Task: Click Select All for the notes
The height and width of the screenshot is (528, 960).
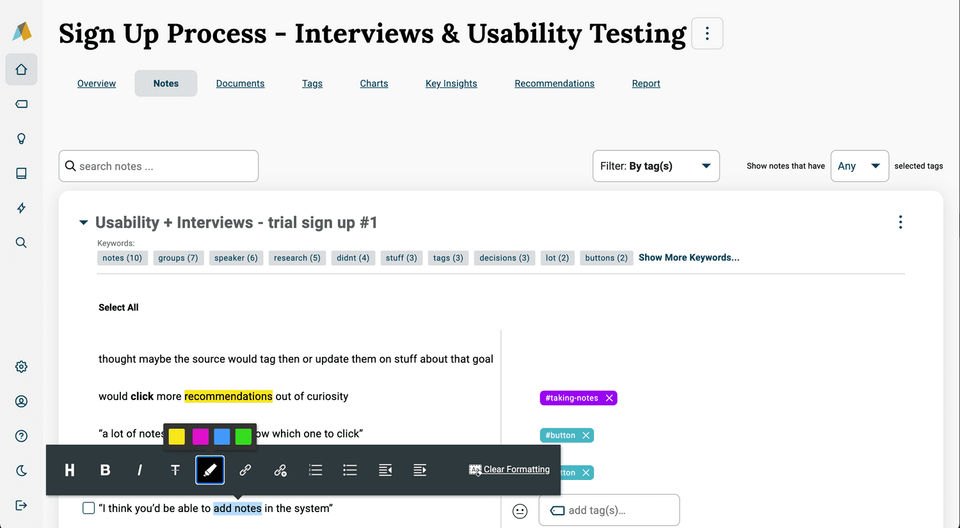Action: coord(118,308)
